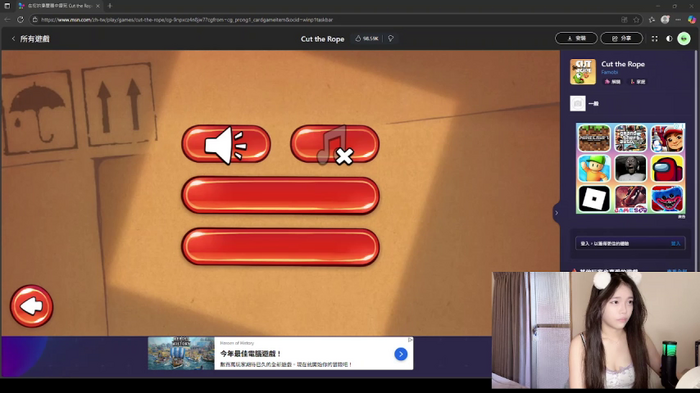Image resolution: width=700 pixels, height=393 pixels.
Task: Click the 分享 share button
Action: coord(621,38)
